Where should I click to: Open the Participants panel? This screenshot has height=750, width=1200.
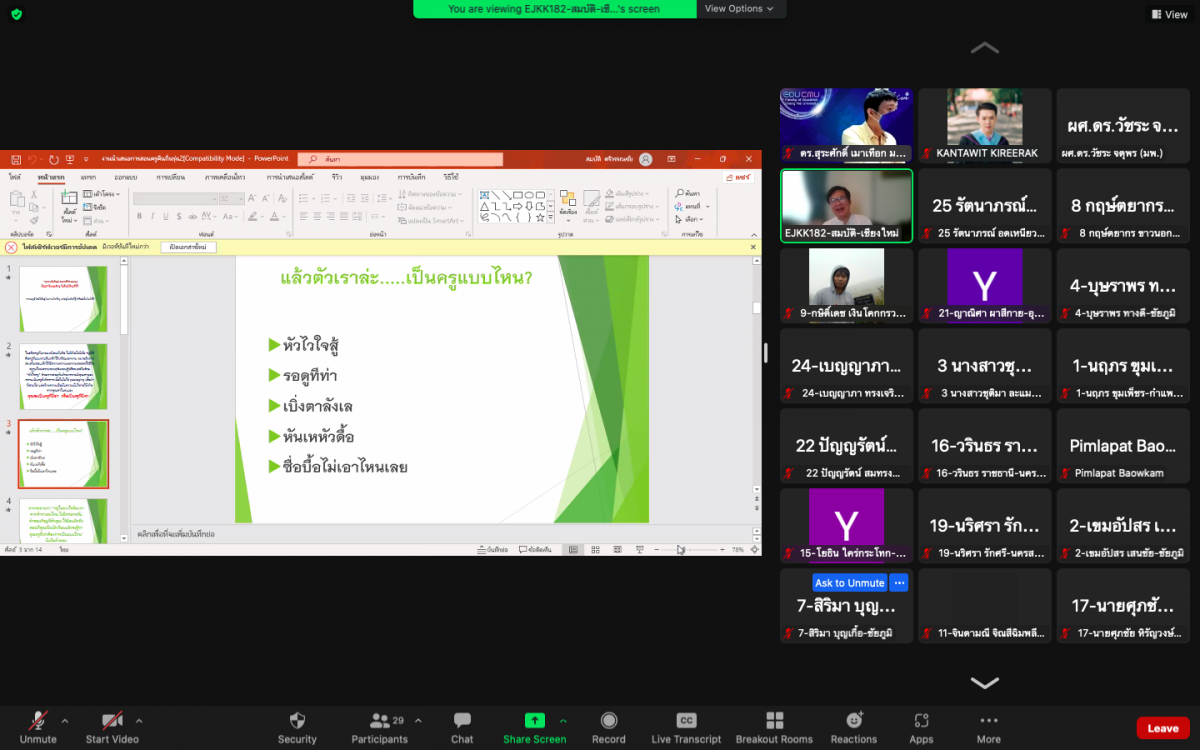pos(379,721)
